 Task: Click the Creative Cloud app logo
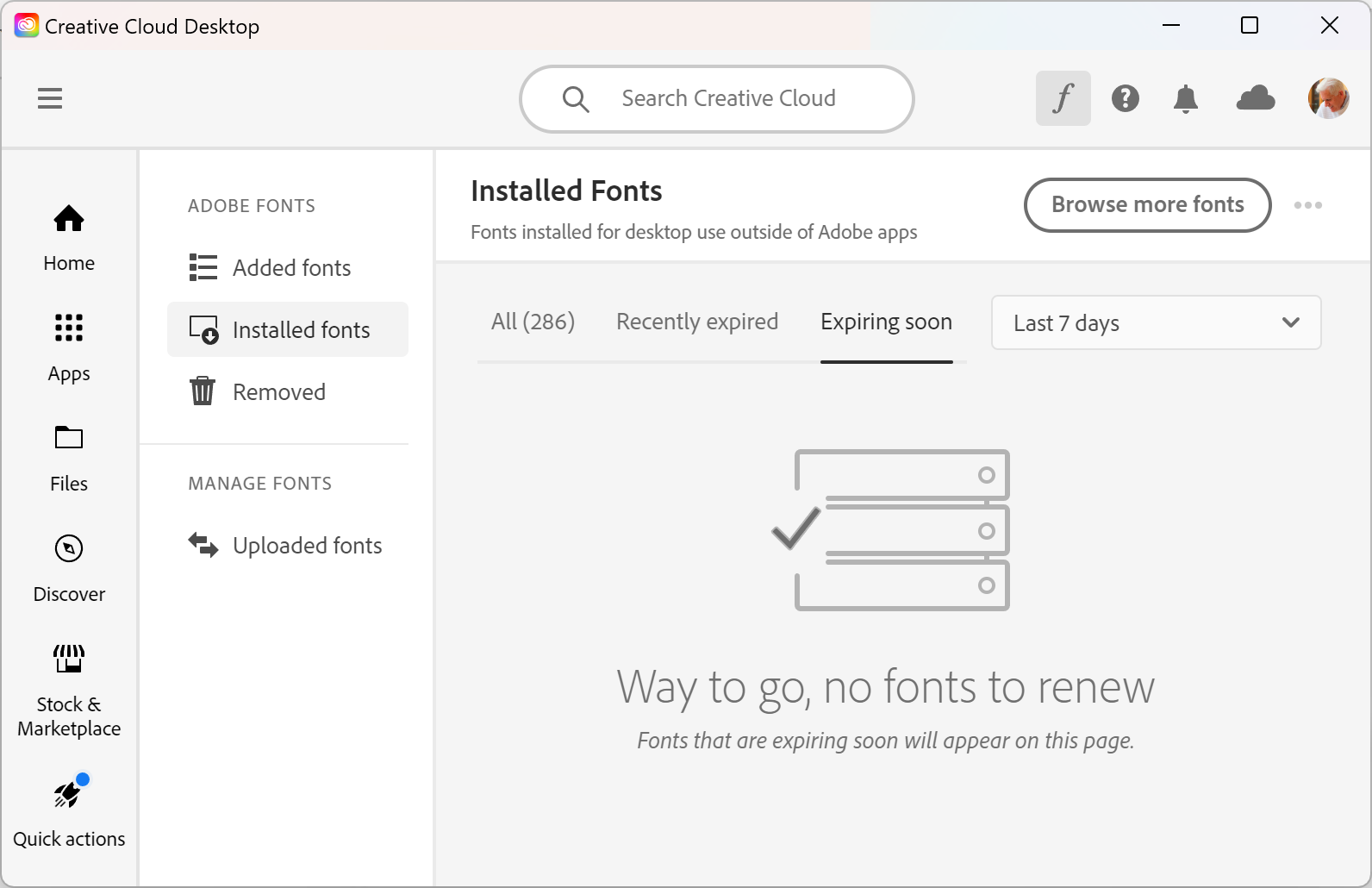click(27, 26)
